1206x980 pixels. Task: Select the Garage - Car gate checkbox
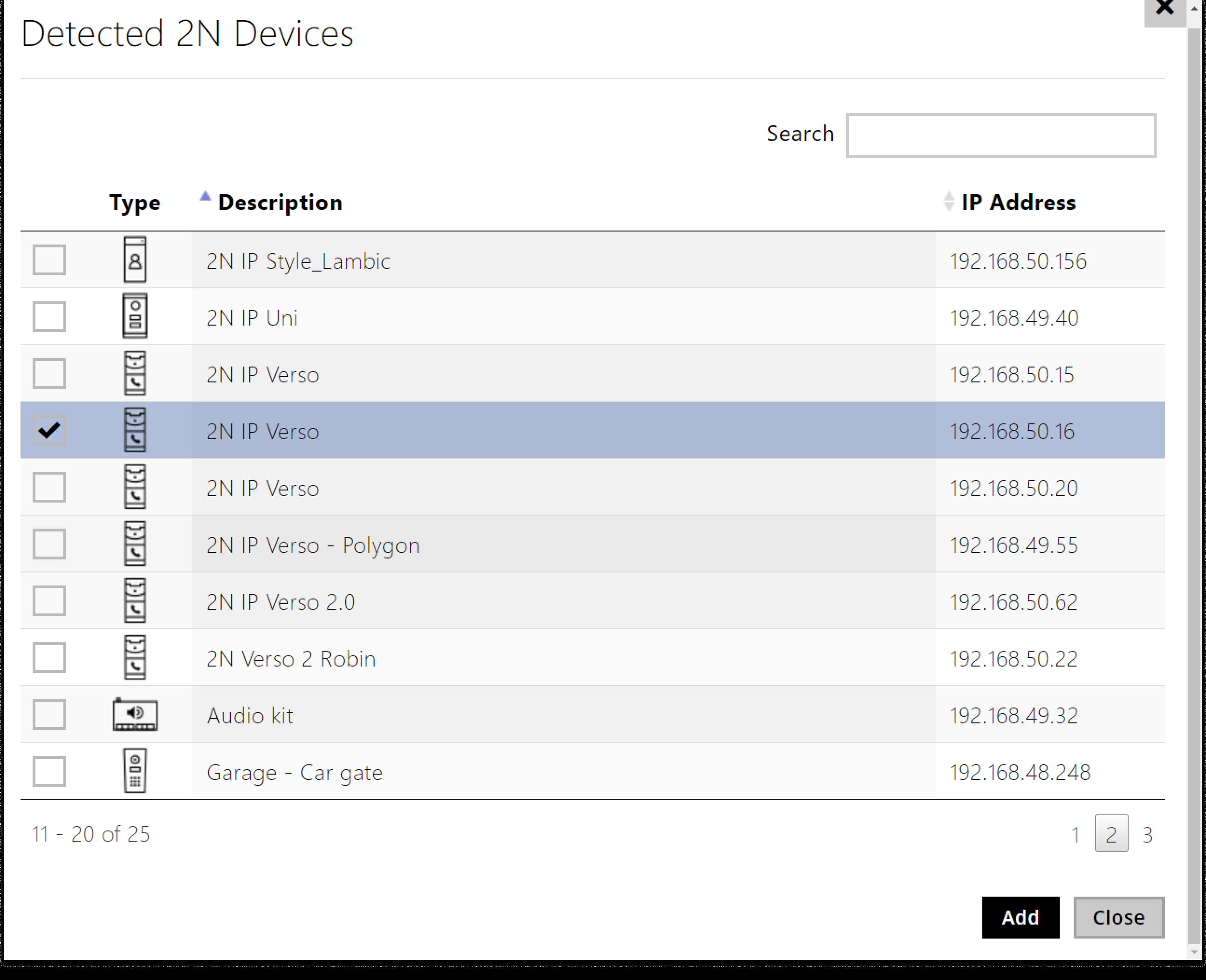click(x=49, y=771)
